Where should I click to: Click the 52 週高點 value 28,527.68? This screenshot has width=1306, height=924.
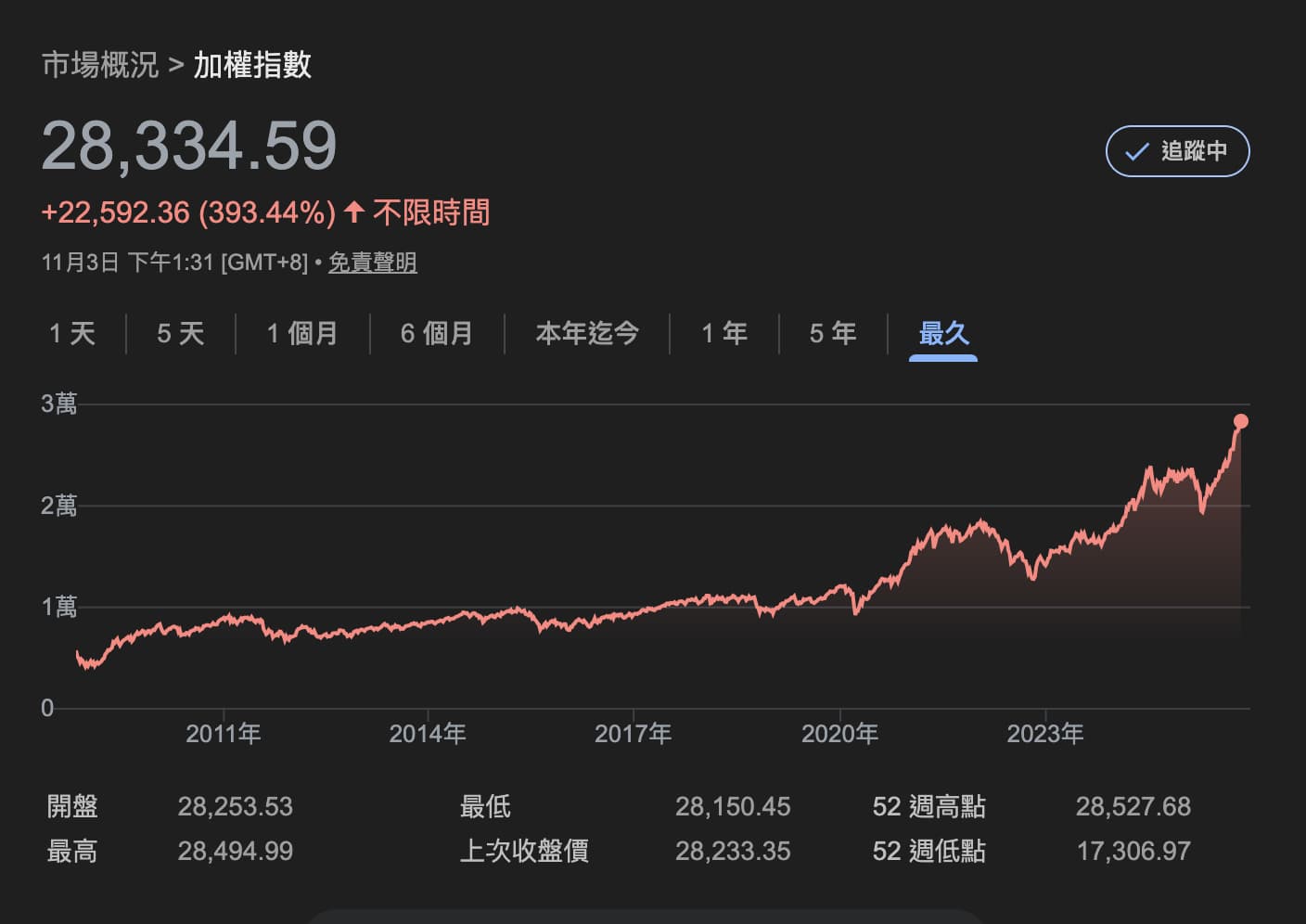pyautogui.click(x=1133, y=806)
